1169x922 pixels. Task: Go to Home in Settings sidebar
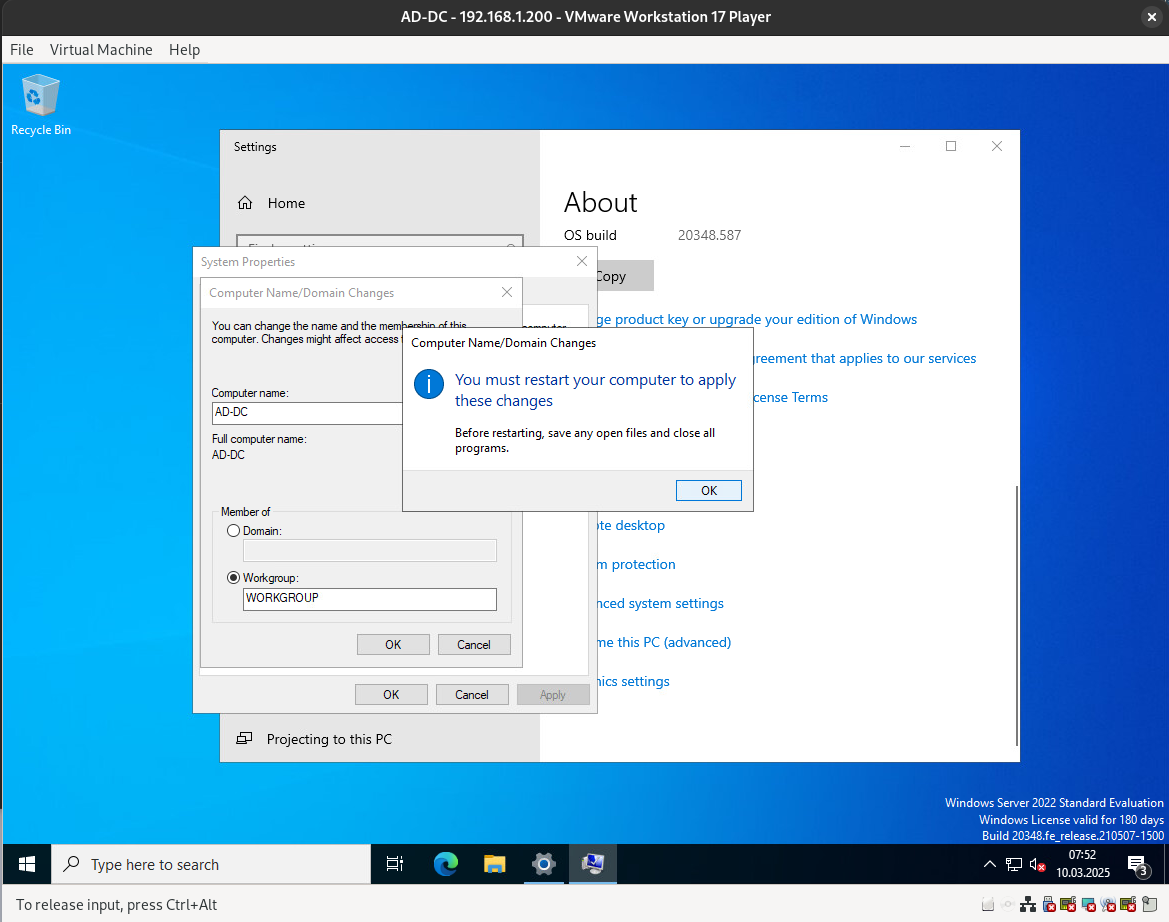(x=285, y=203)
